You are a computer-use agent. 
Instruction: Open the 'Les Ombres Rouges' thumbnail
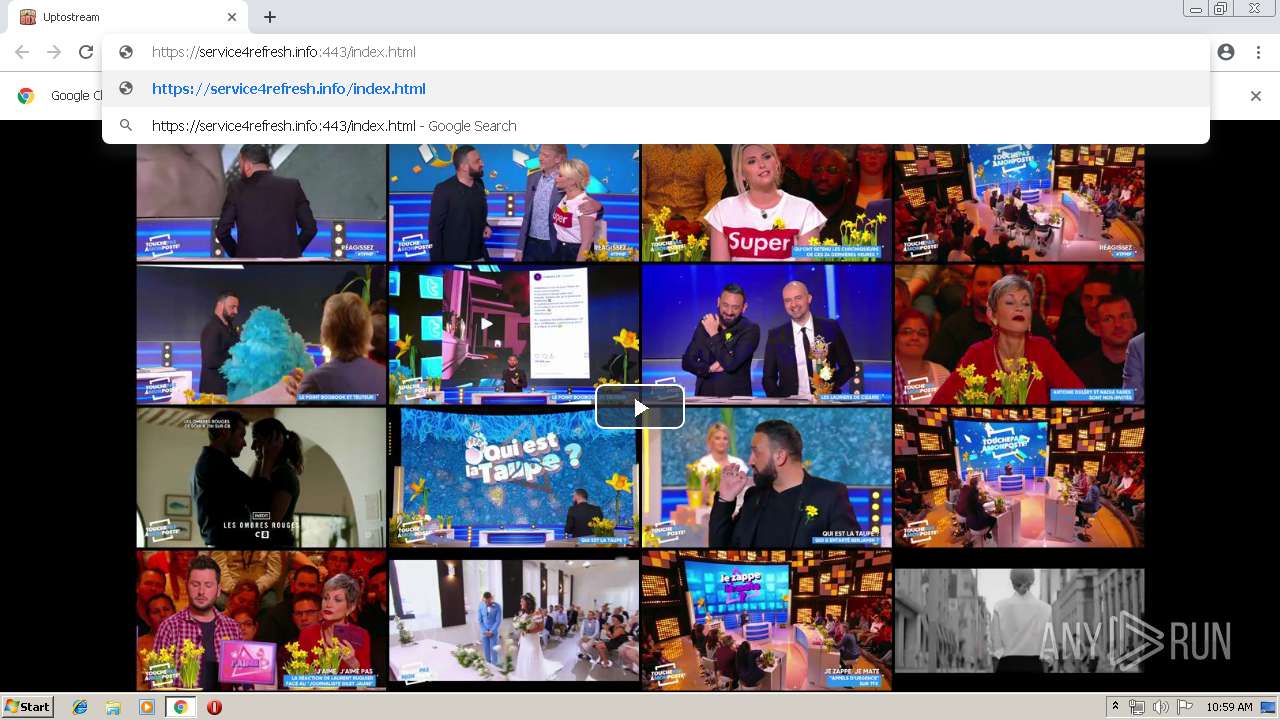(x=261, y=477)
